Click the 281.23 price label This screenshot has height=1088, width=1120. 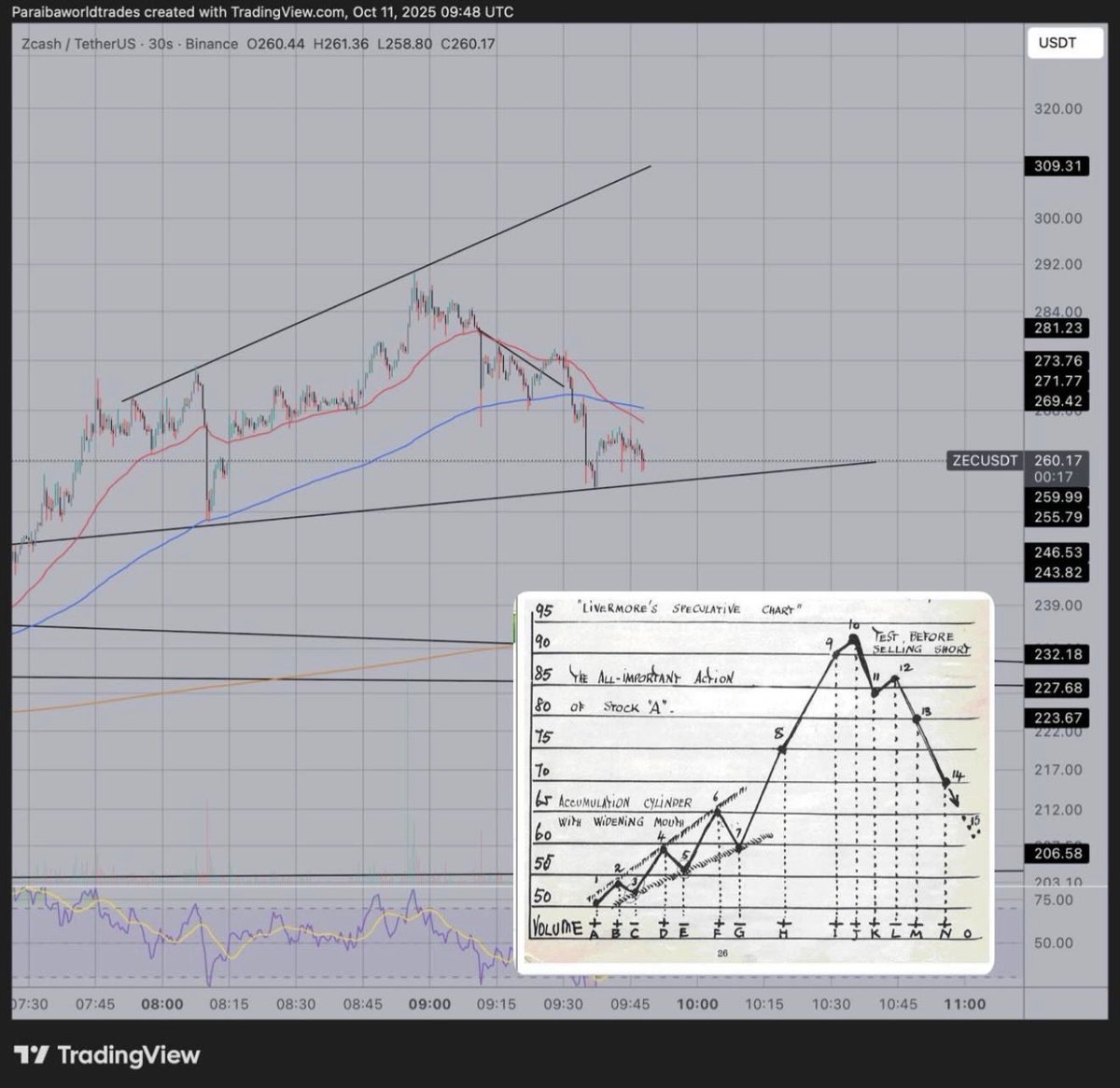[x=1057, y=328]
